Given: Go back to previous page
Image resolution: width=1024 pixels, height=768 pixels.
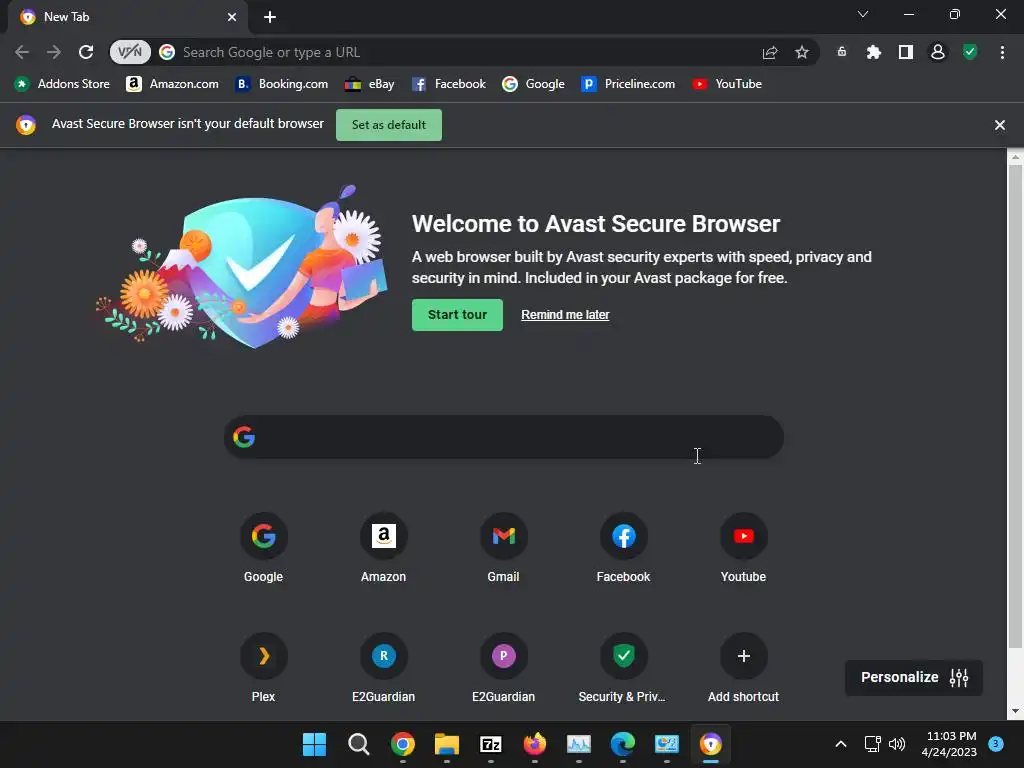Looking at the screenshot, I should tap(22, 52).
